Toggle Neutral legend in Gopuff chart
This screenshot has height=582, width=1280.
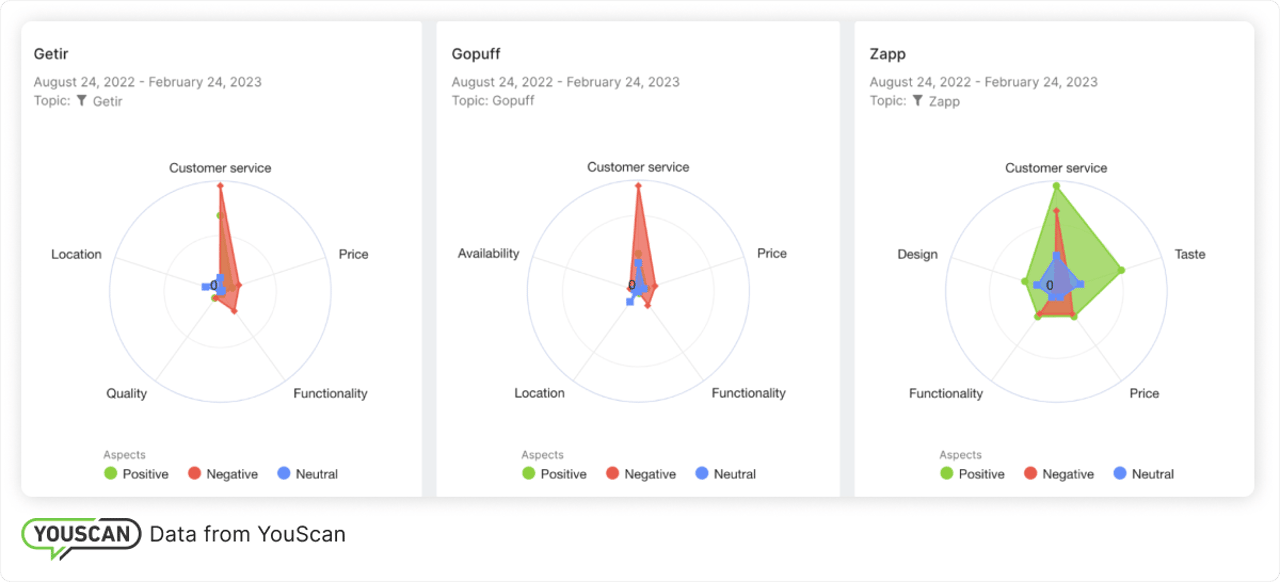tap(725, 474)
